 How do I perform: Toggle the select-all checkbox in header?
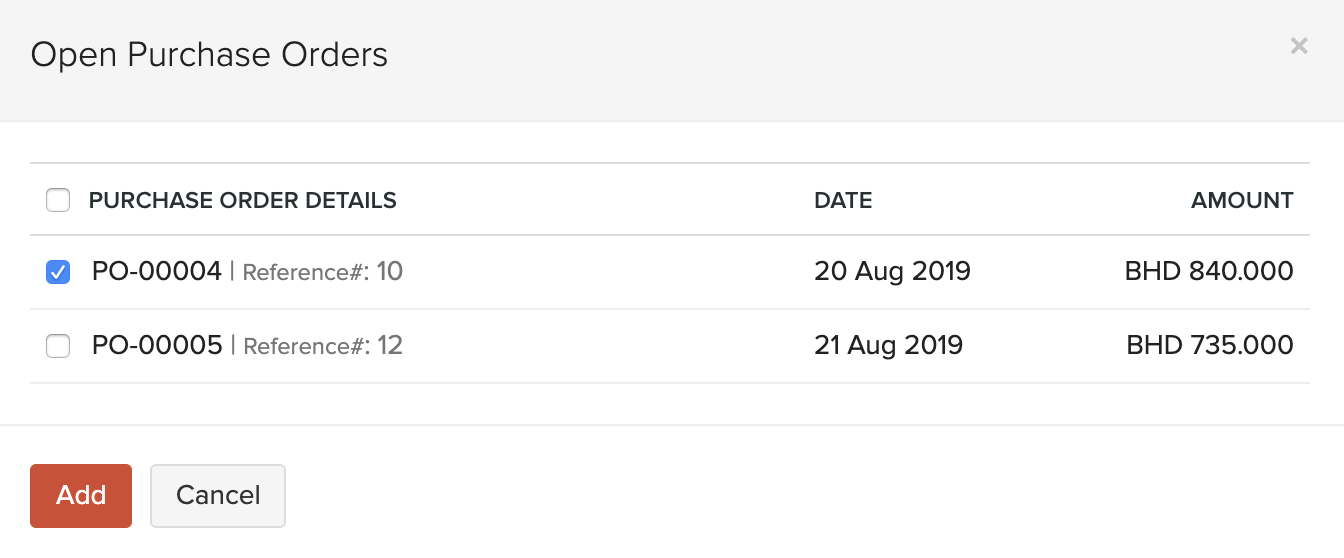tap(58, 201)
